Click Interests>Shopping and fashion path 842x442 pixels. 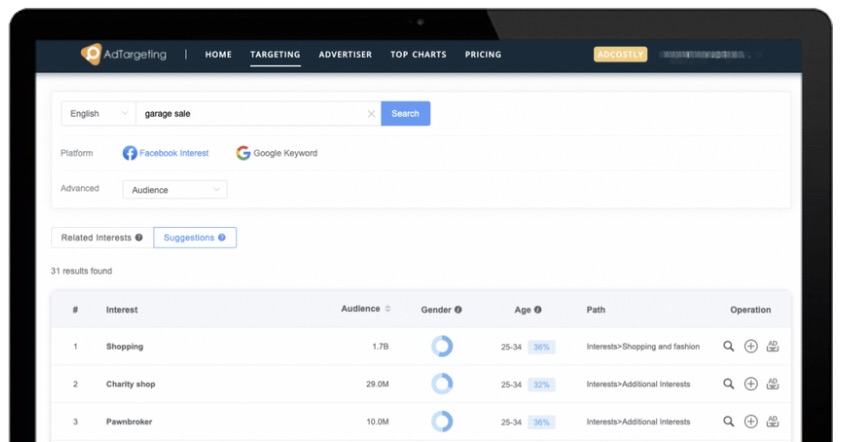[643, 346]
